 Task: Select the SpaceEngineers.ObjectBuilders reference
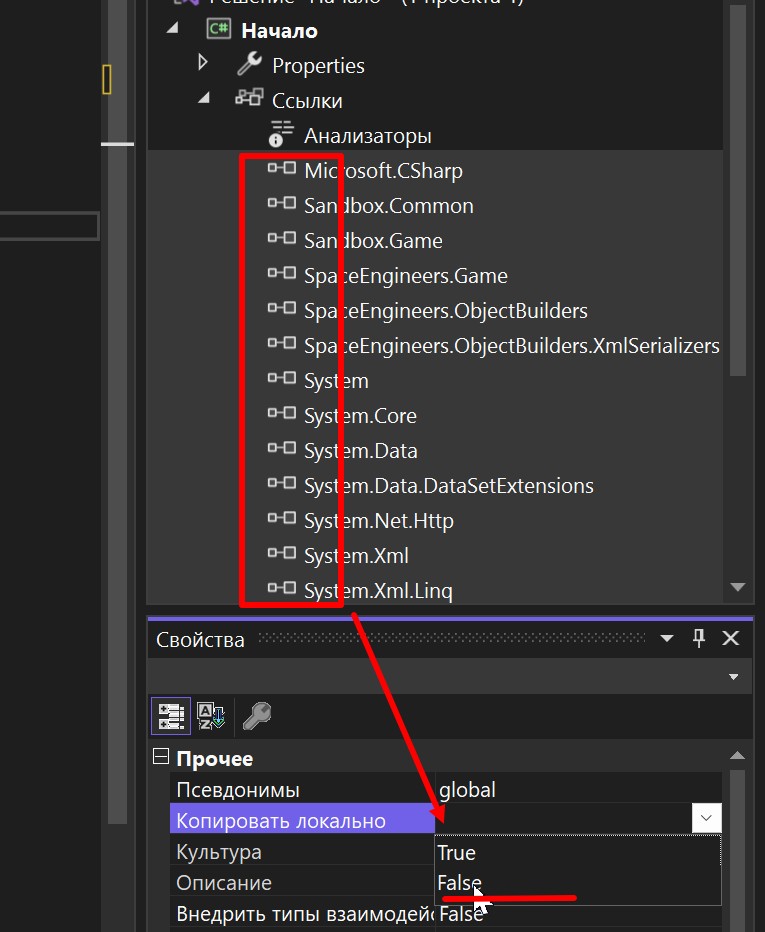tap(446, 311)
